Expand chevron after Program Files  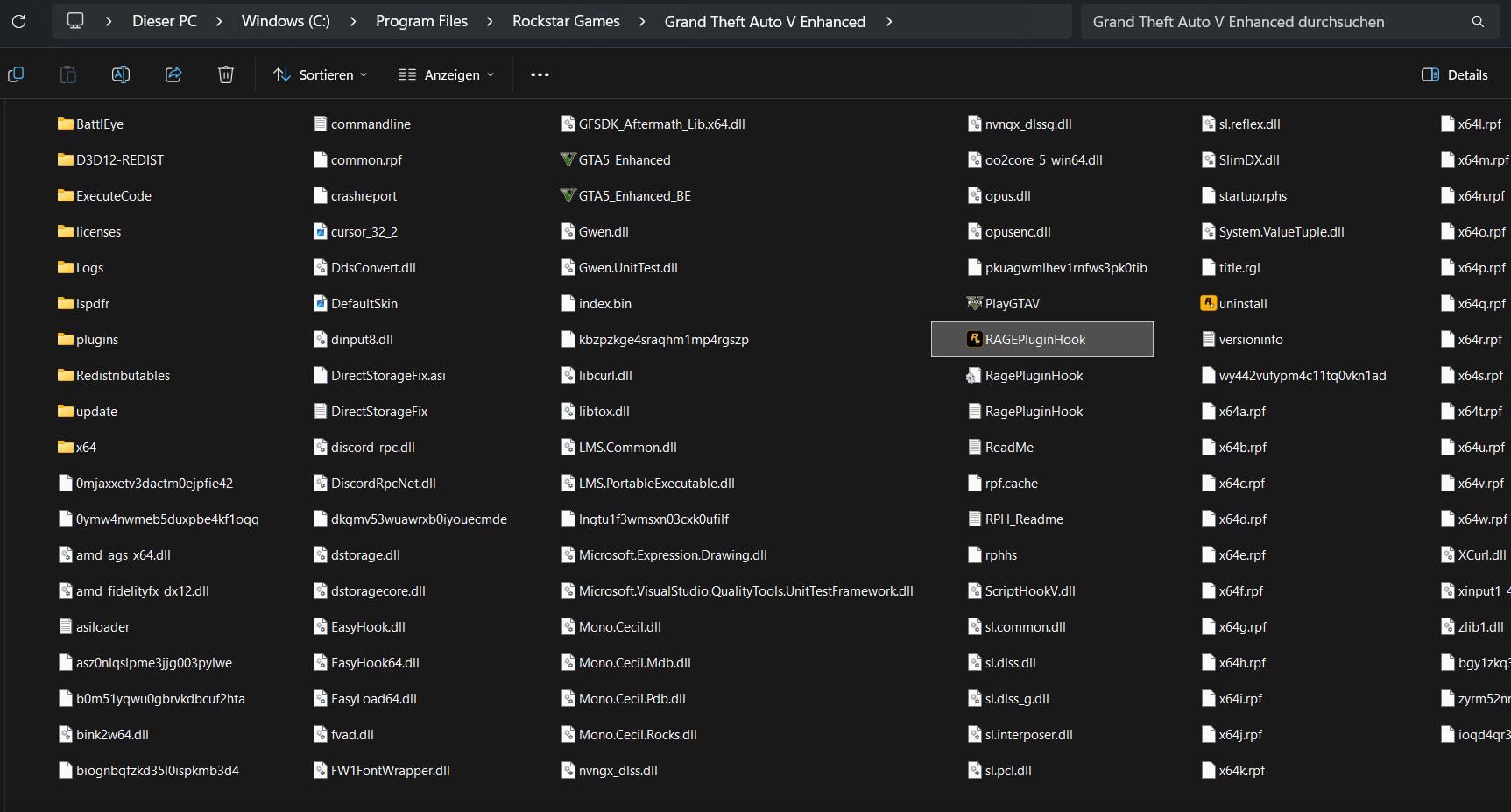coord(490,21)
